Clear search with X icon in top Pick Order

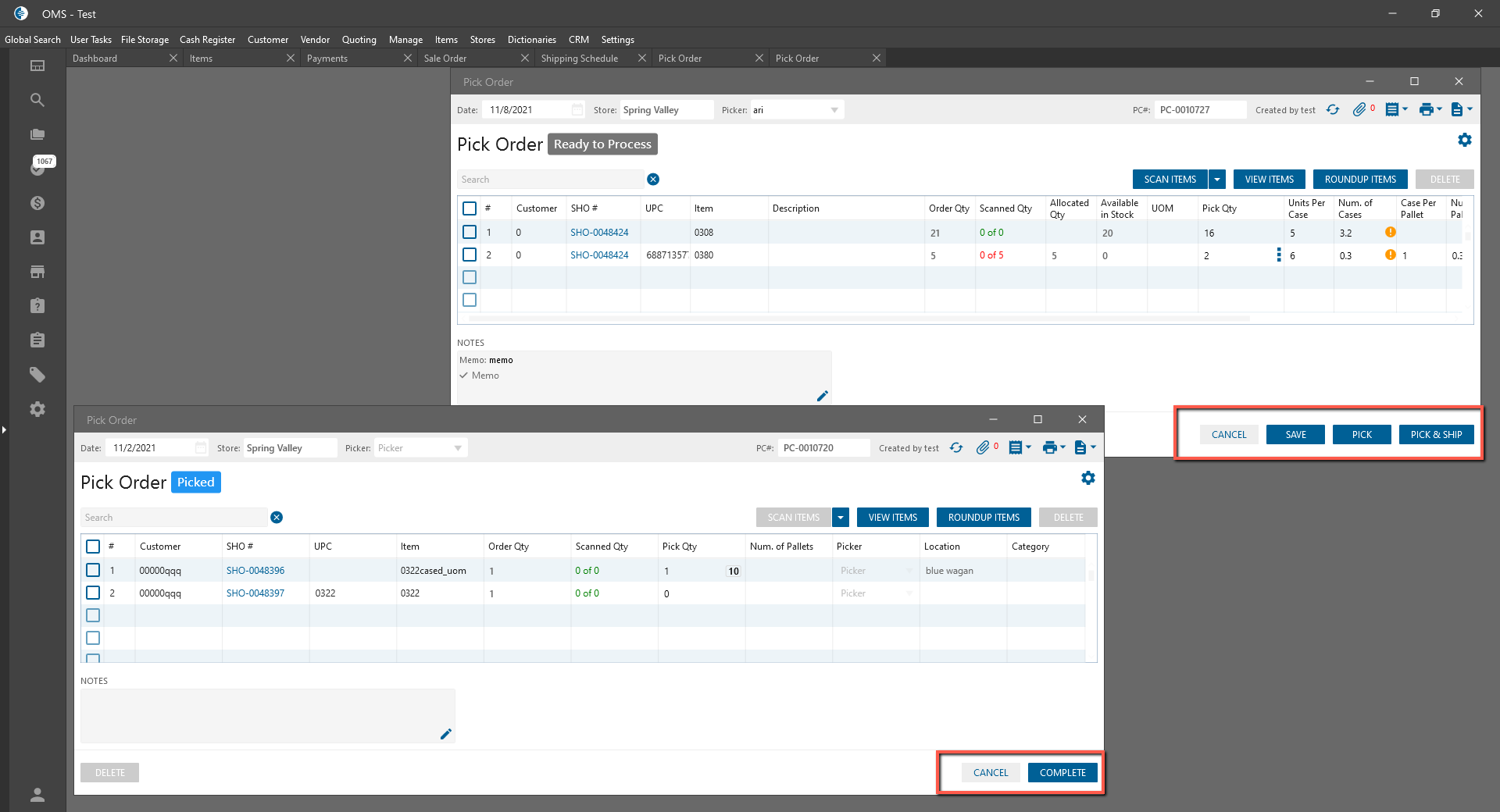coord(653,180)
